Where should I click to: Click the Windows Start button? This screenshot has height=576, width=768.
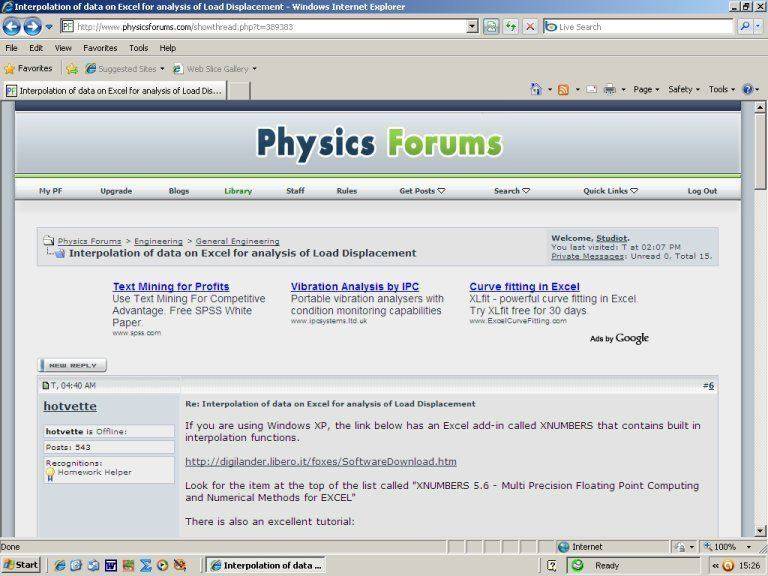[20, 565]
